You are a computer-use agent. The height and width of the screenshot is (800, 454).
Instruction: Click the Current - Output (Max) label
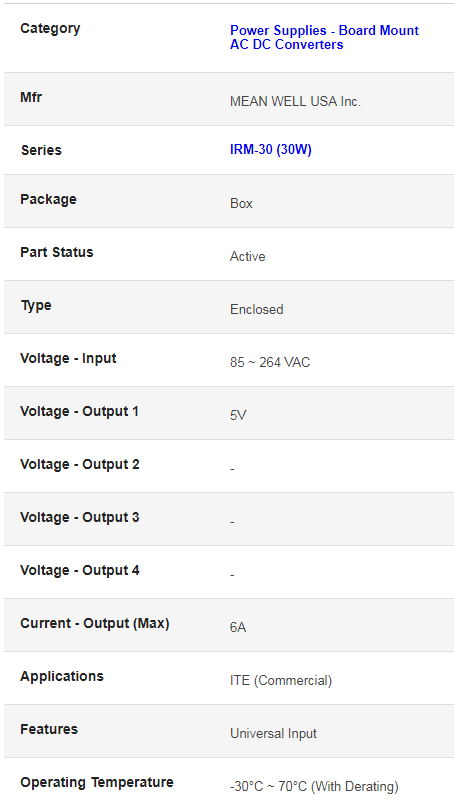[x=95, y=624]
